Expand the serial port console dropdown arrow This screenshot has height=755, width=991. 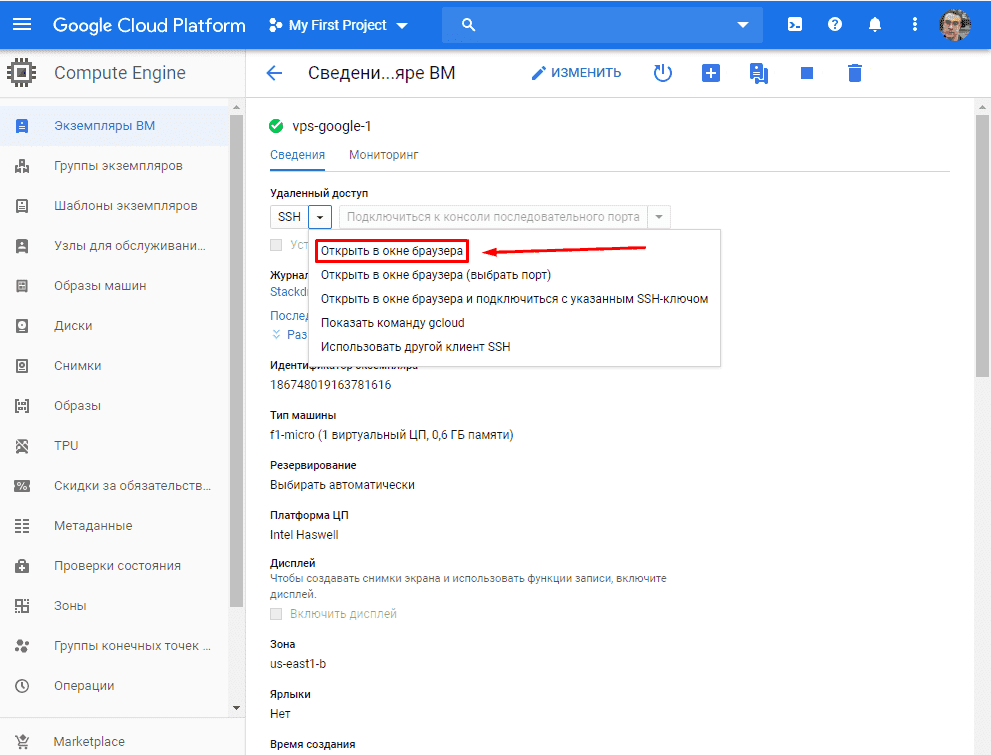click(x=659, y=217)
